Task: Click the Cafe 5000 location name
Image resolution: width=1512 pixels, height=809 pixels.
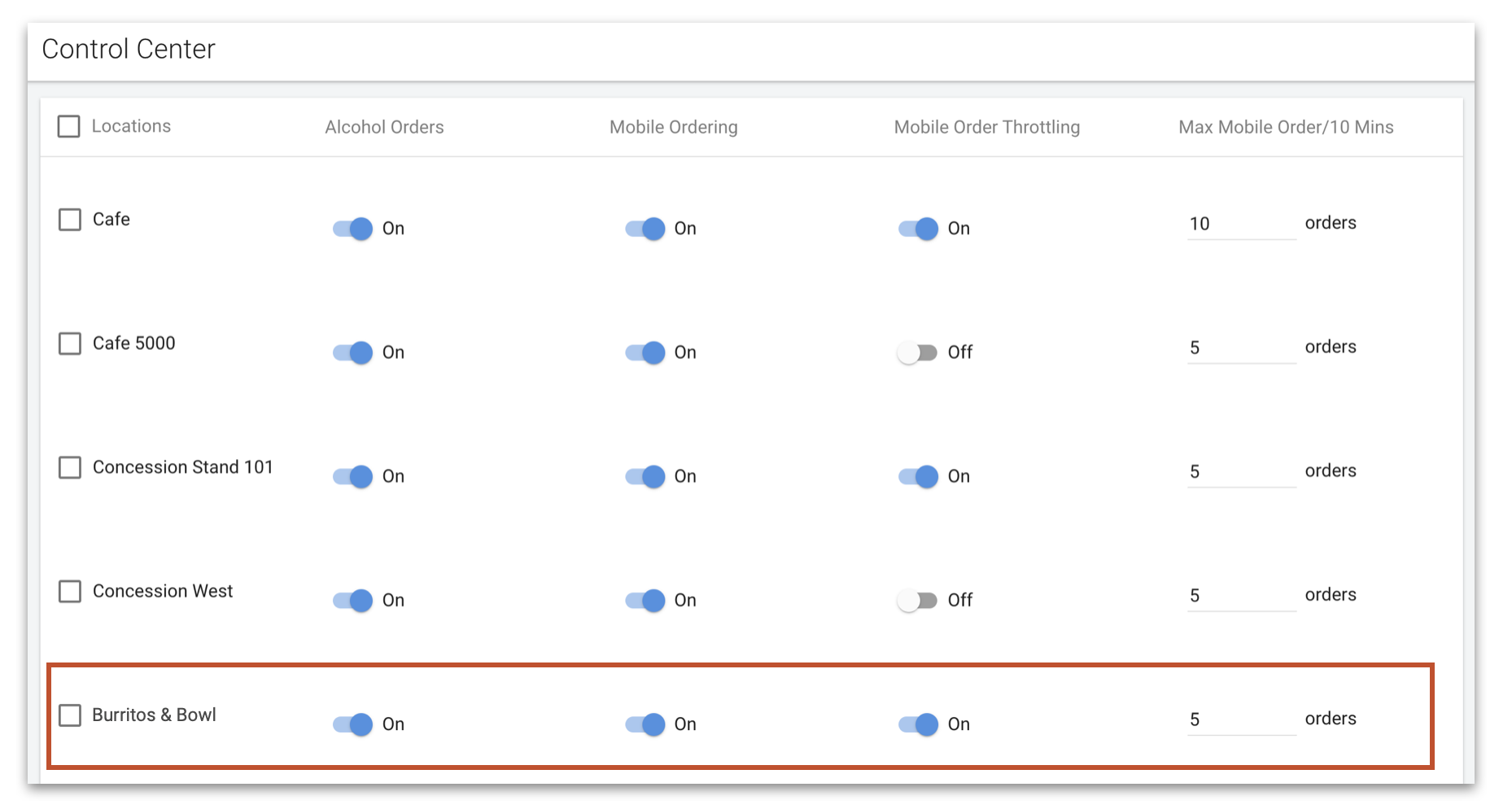Action: [x=134, y=343]
